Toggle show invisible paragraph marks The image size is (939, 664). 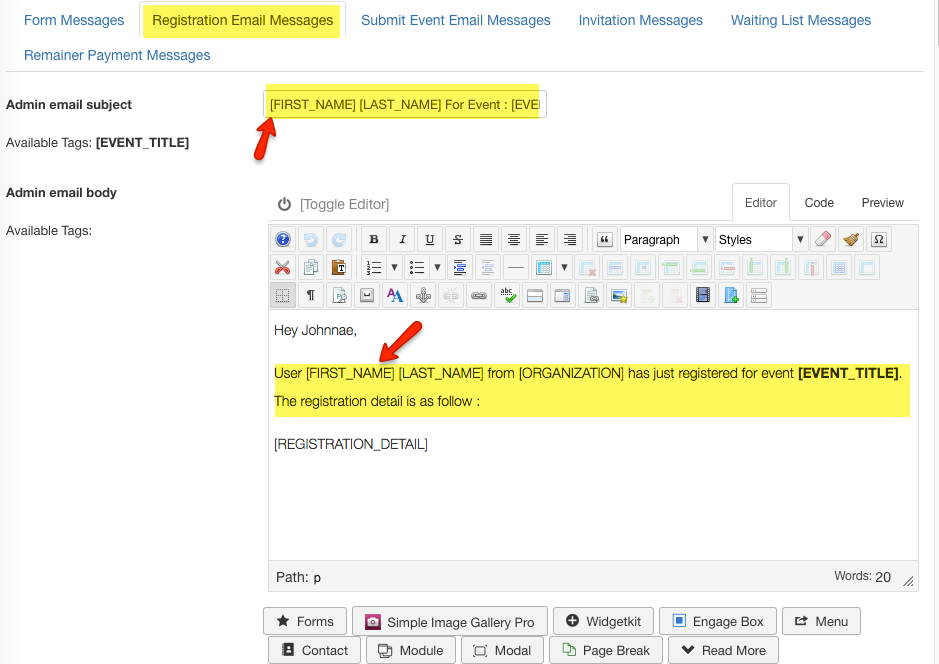312,294
